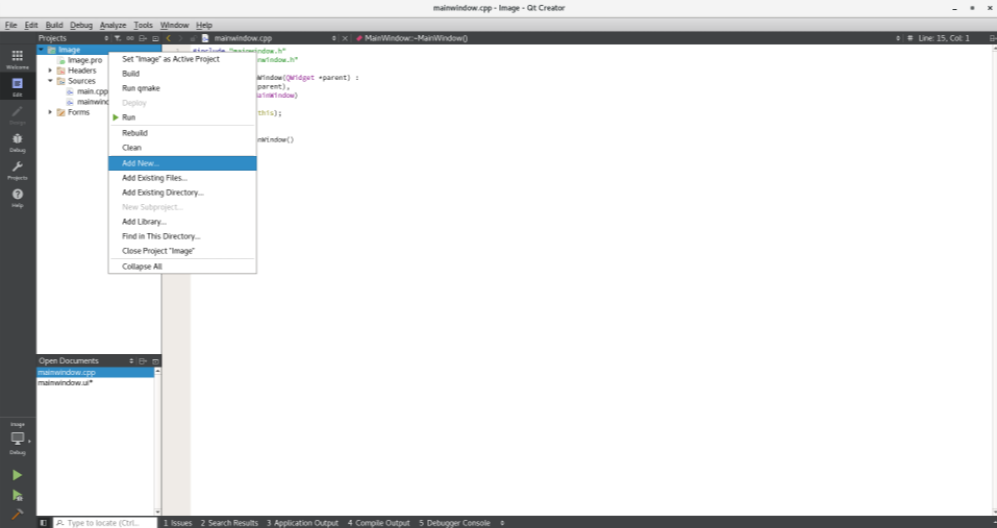Click Line: 15, Col: 1 indicator
The height and width of the screenshot is (528, 997).
pos(944,38)
